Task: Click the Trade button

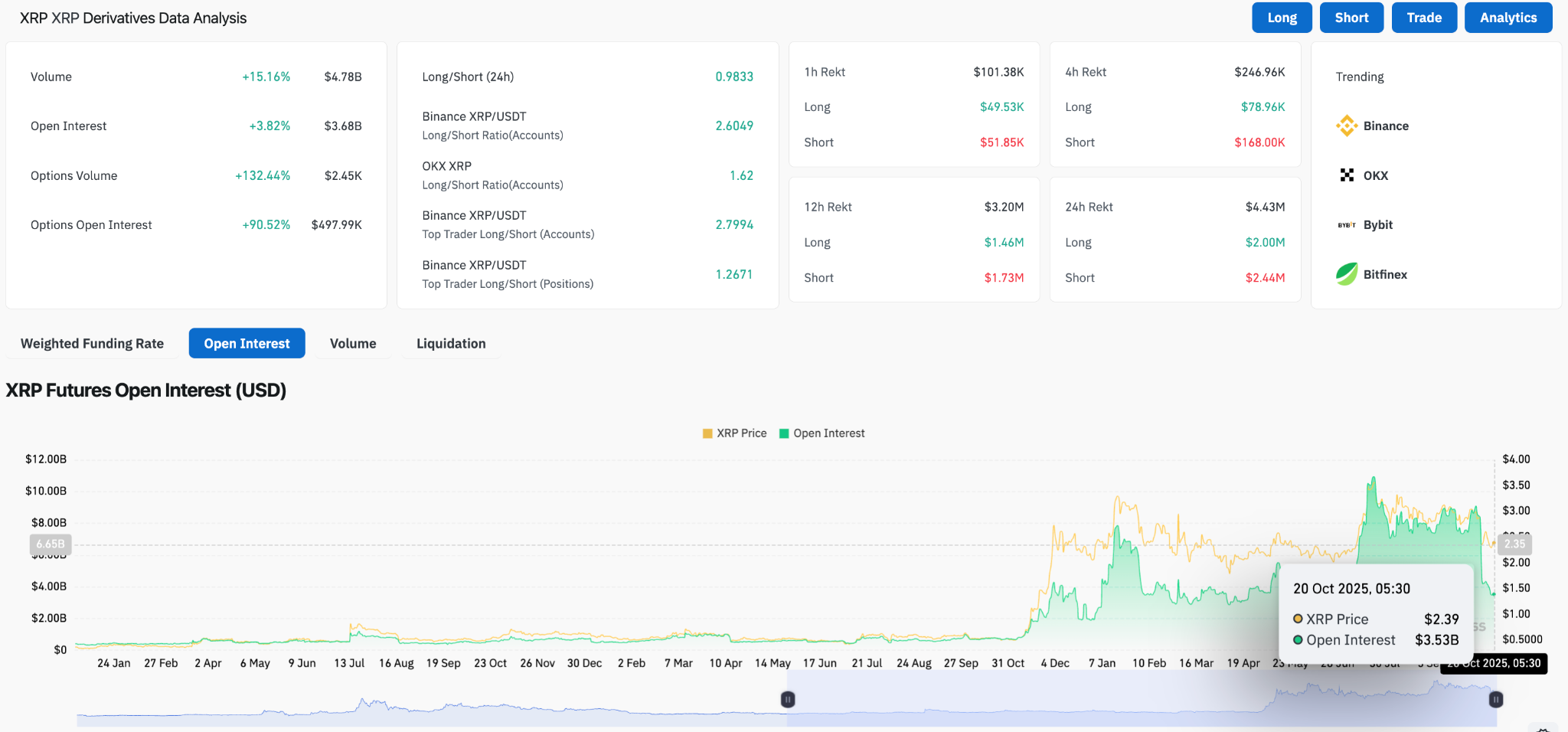Action: coord(1424,18)
